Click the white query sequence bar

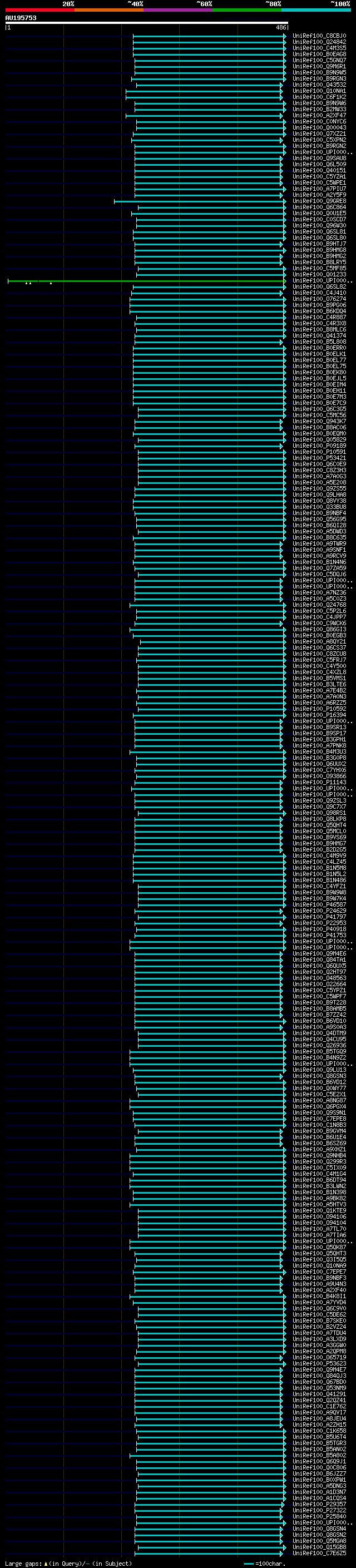point(147,23)
